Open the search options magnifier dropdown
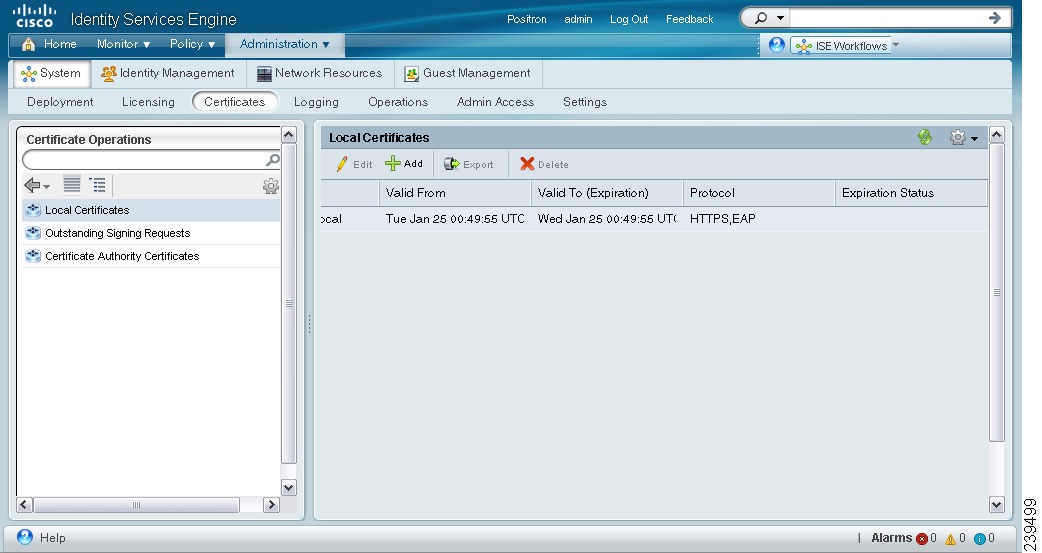 click(770, 18)
